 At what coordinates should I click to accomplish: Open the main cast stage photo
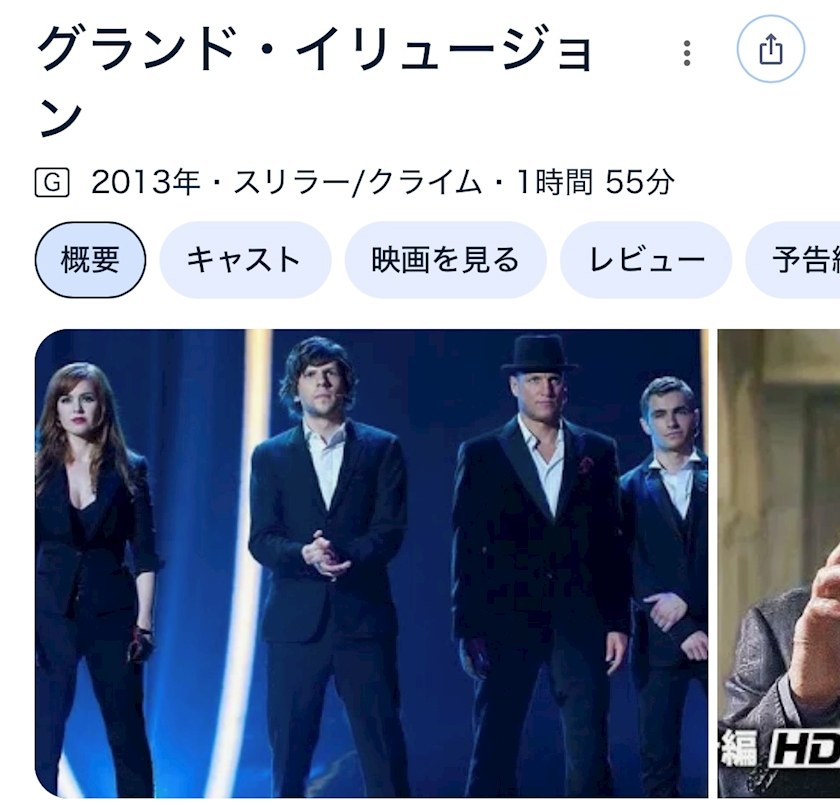(372, 563)
